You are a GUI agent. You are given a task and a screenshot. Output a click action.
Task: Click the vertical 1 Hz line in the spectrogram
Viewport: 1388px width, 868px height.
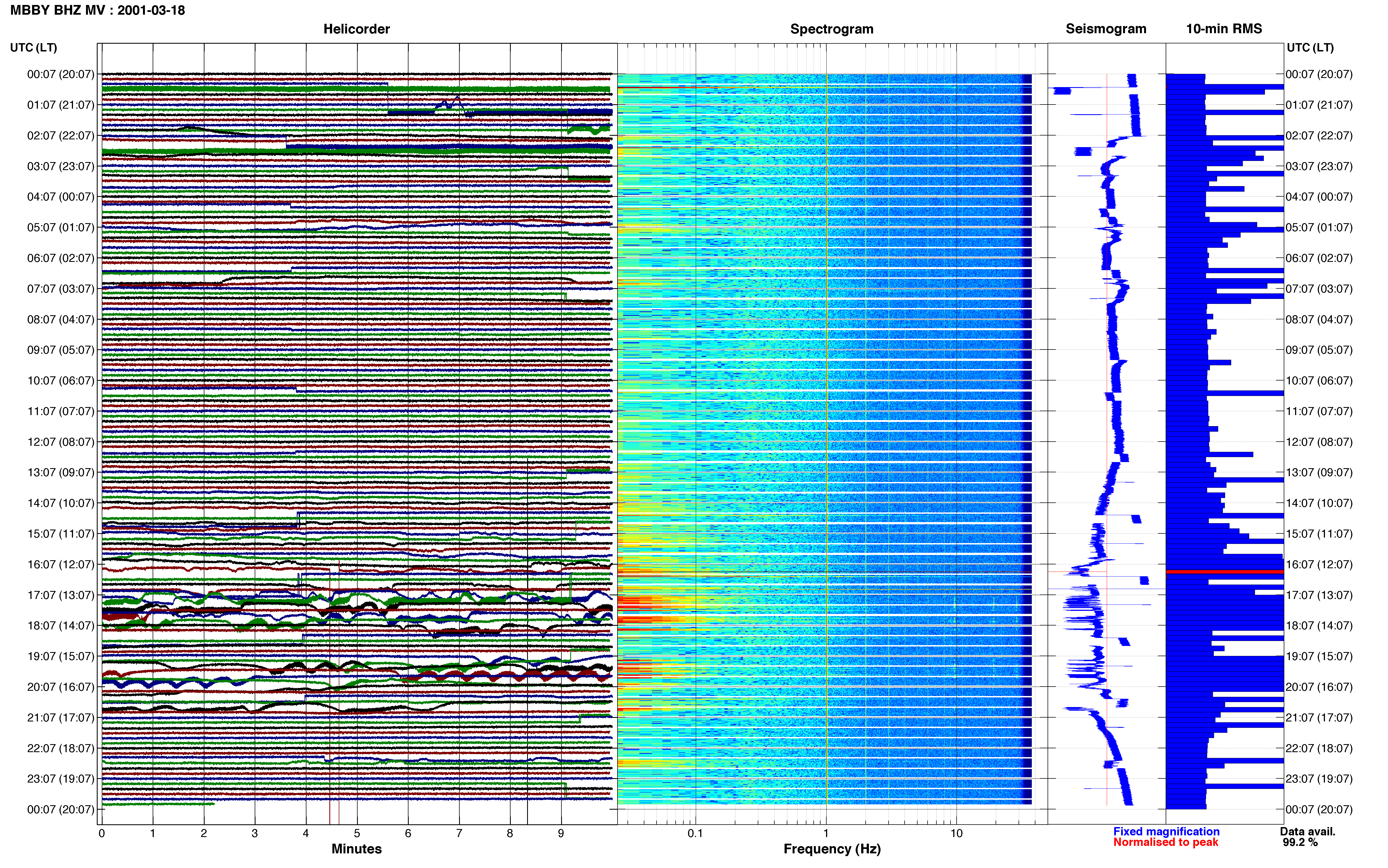(826, 439)
